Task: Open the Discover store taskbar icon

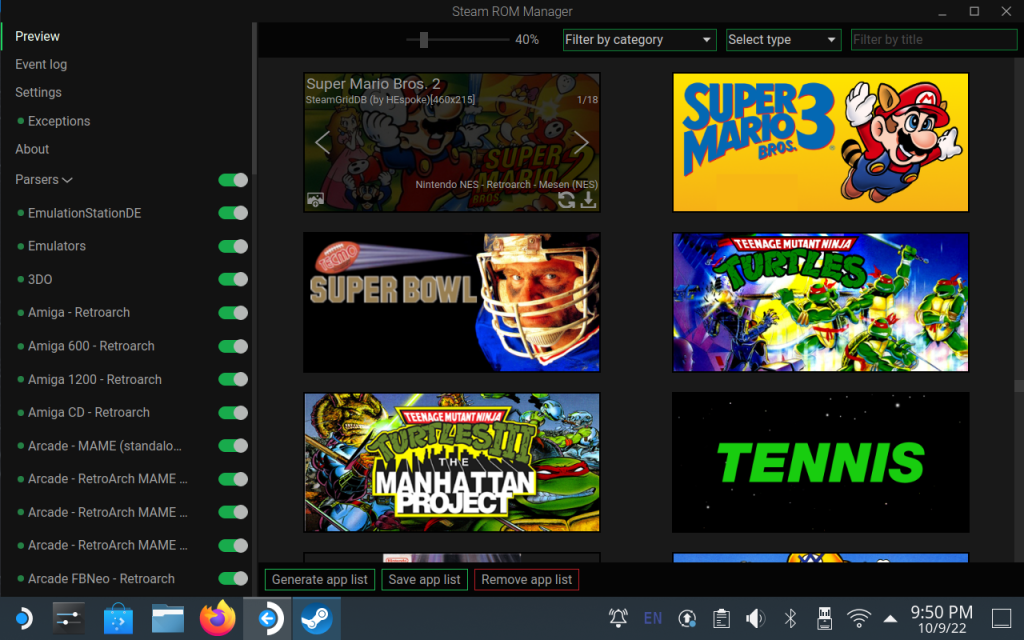Action: point(118,618)
